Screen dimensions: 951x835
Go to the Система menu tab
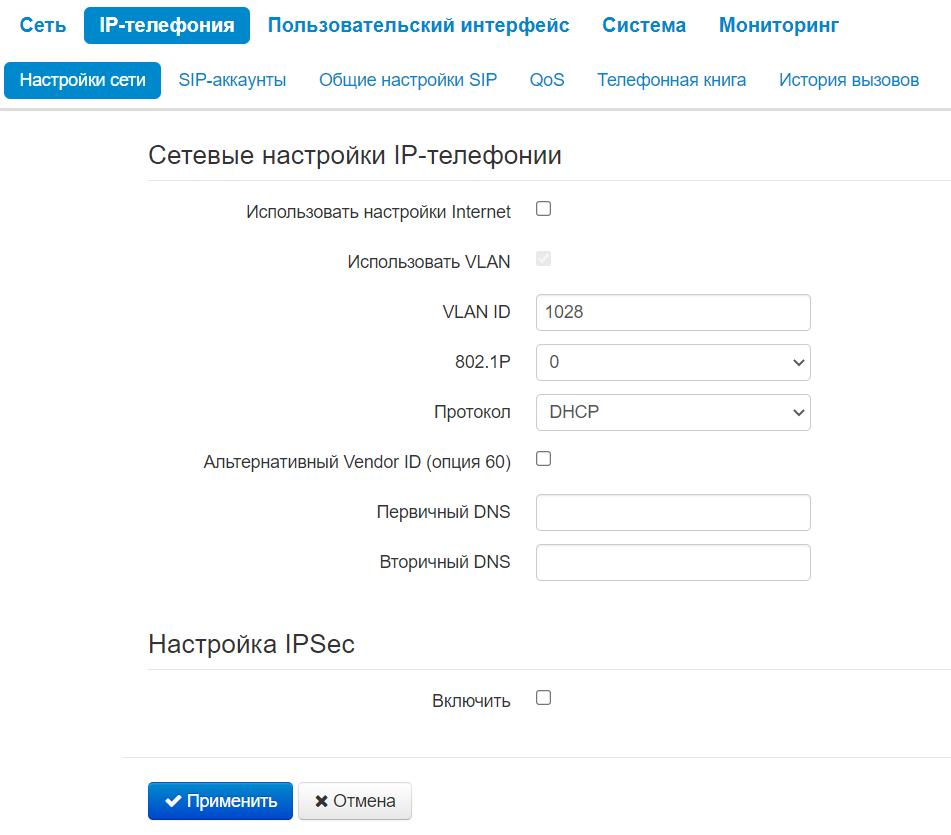(644, 26)
